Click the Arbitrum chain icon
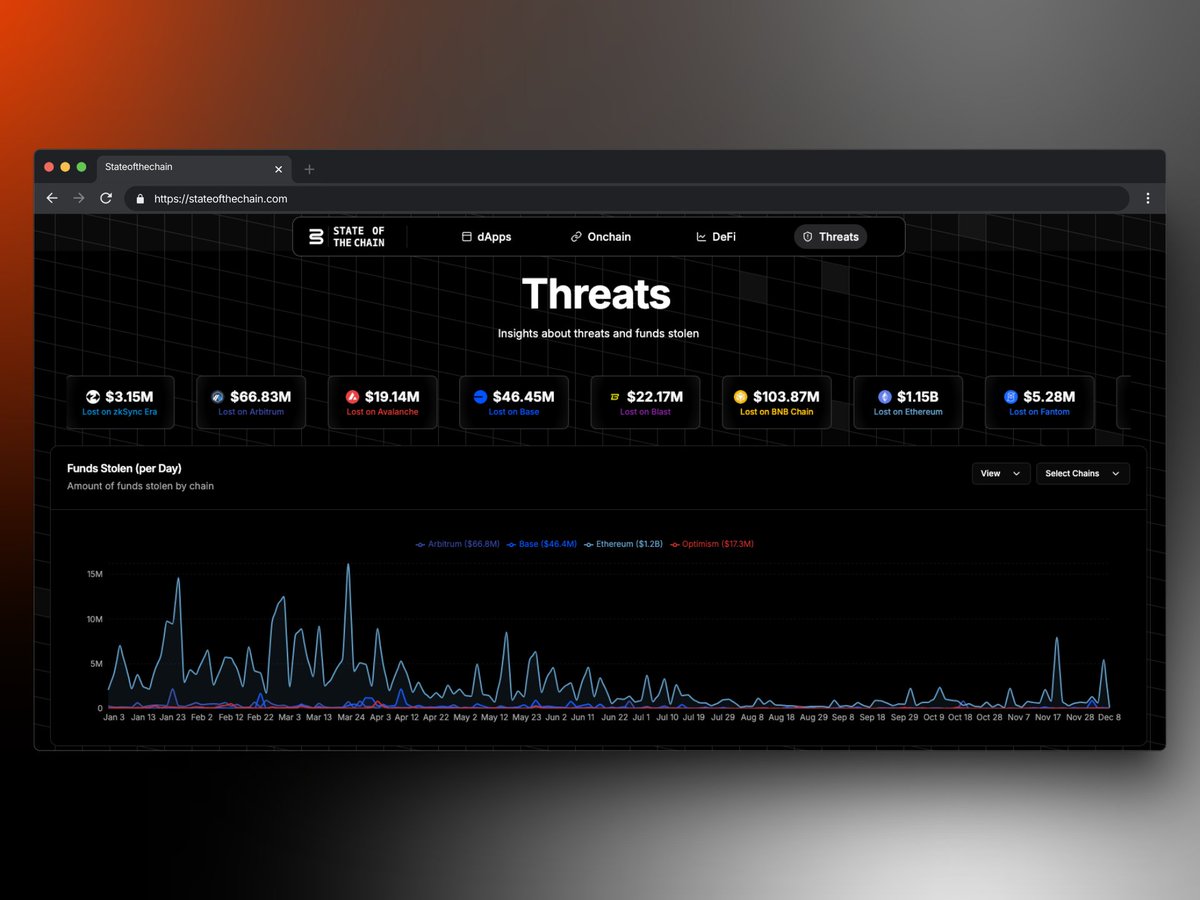The width and height of the screenshot is (1200, 900). [218, 397]
